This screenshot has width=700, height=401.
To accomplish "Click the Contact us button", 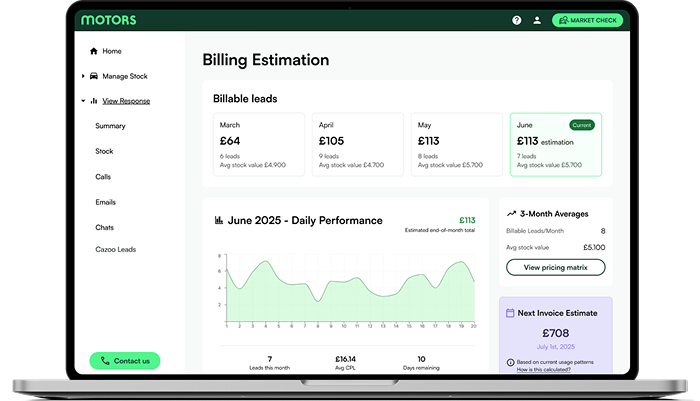I will 125,361.
